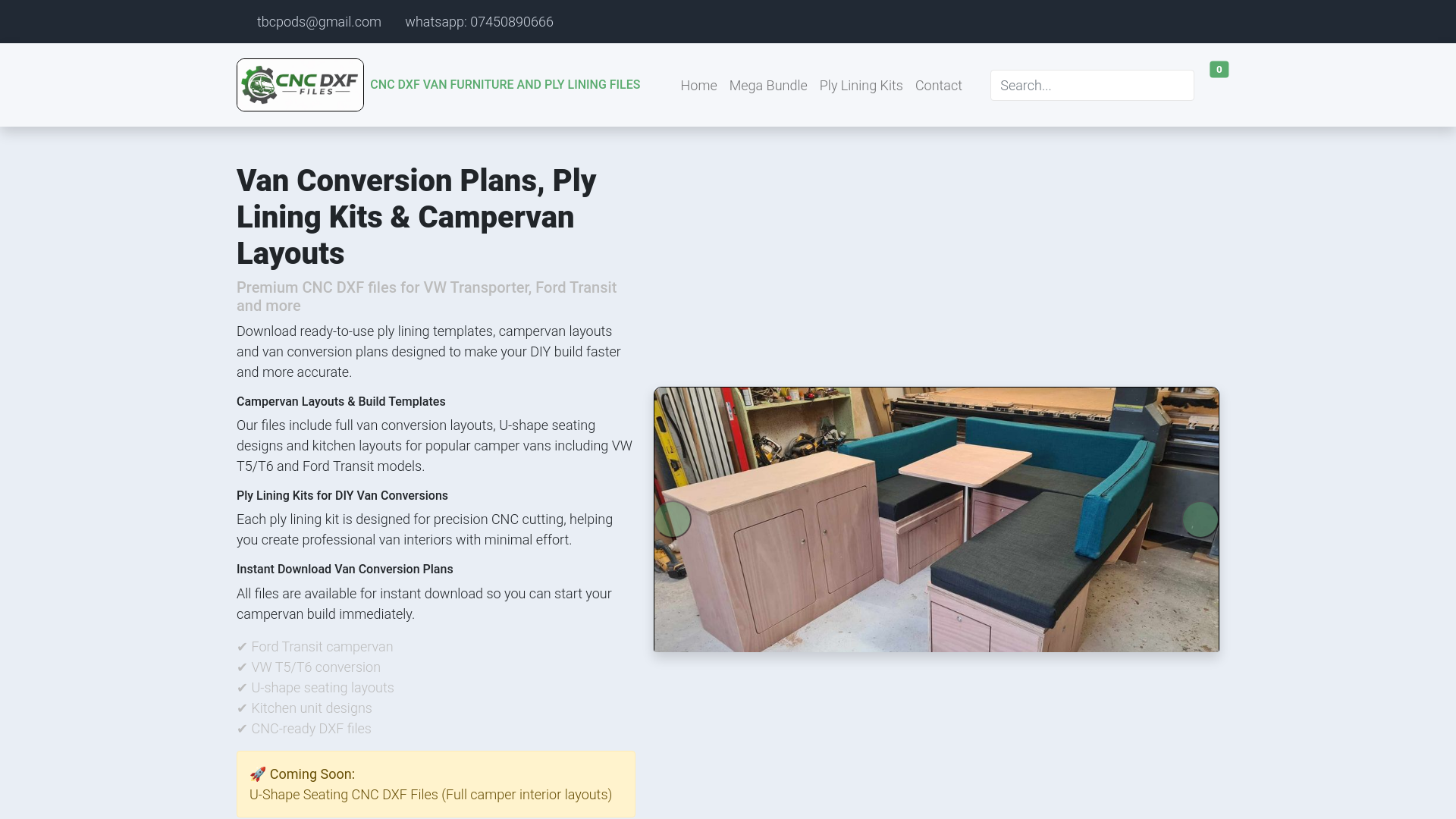Click checkmark beside CNC-ready DXF files
The width and height of the screenshot is (1456, 819).
point(242,729)
